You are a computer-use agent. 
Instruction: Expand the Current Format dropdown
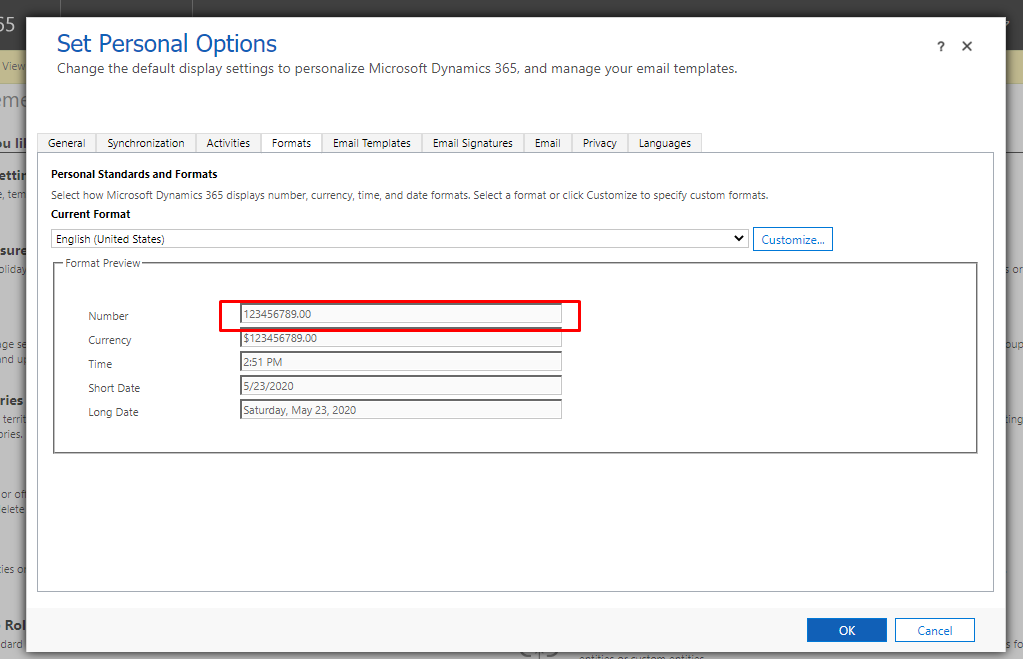click(x=399, y=239)
